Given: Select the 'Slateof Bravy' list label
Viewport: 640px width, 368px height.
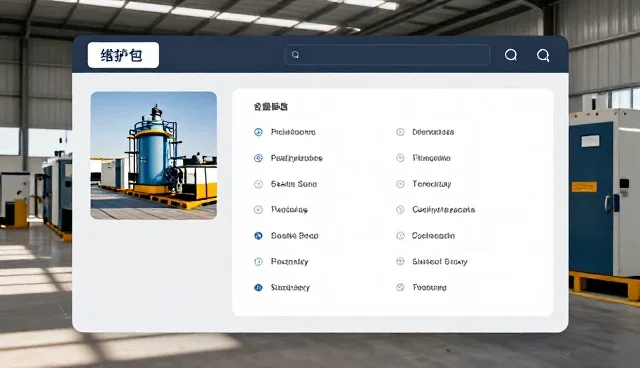Looking at the screenshot, I should [440, 262].
